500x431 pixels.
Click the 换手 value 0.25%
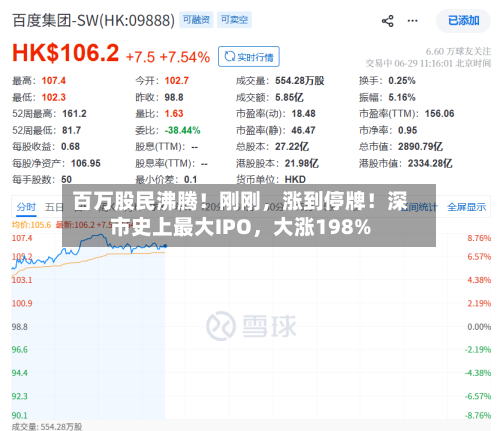[x=402, y=81]
